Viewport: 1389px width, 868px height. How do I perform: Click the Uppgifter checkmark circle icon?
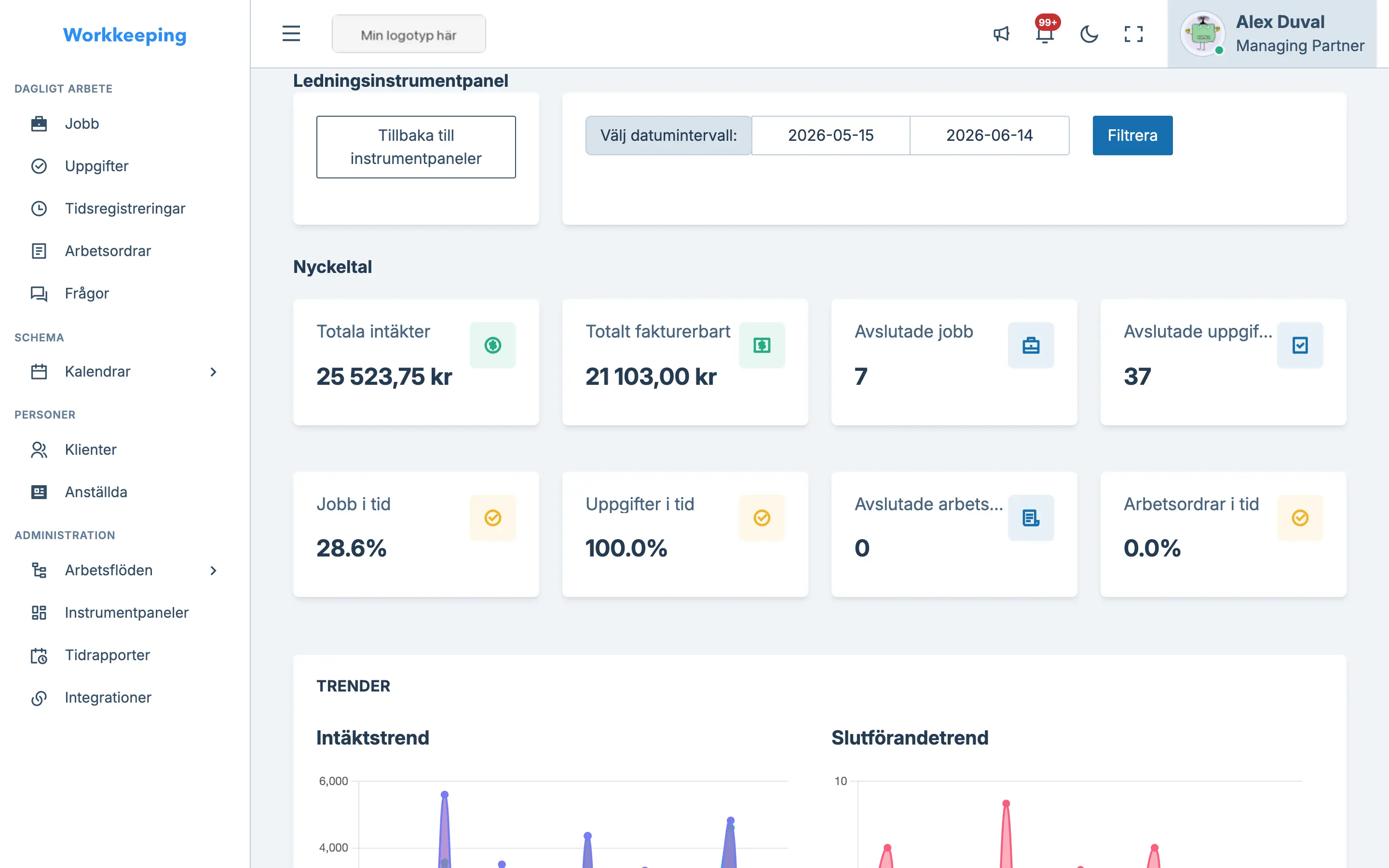tap(39, 166)
